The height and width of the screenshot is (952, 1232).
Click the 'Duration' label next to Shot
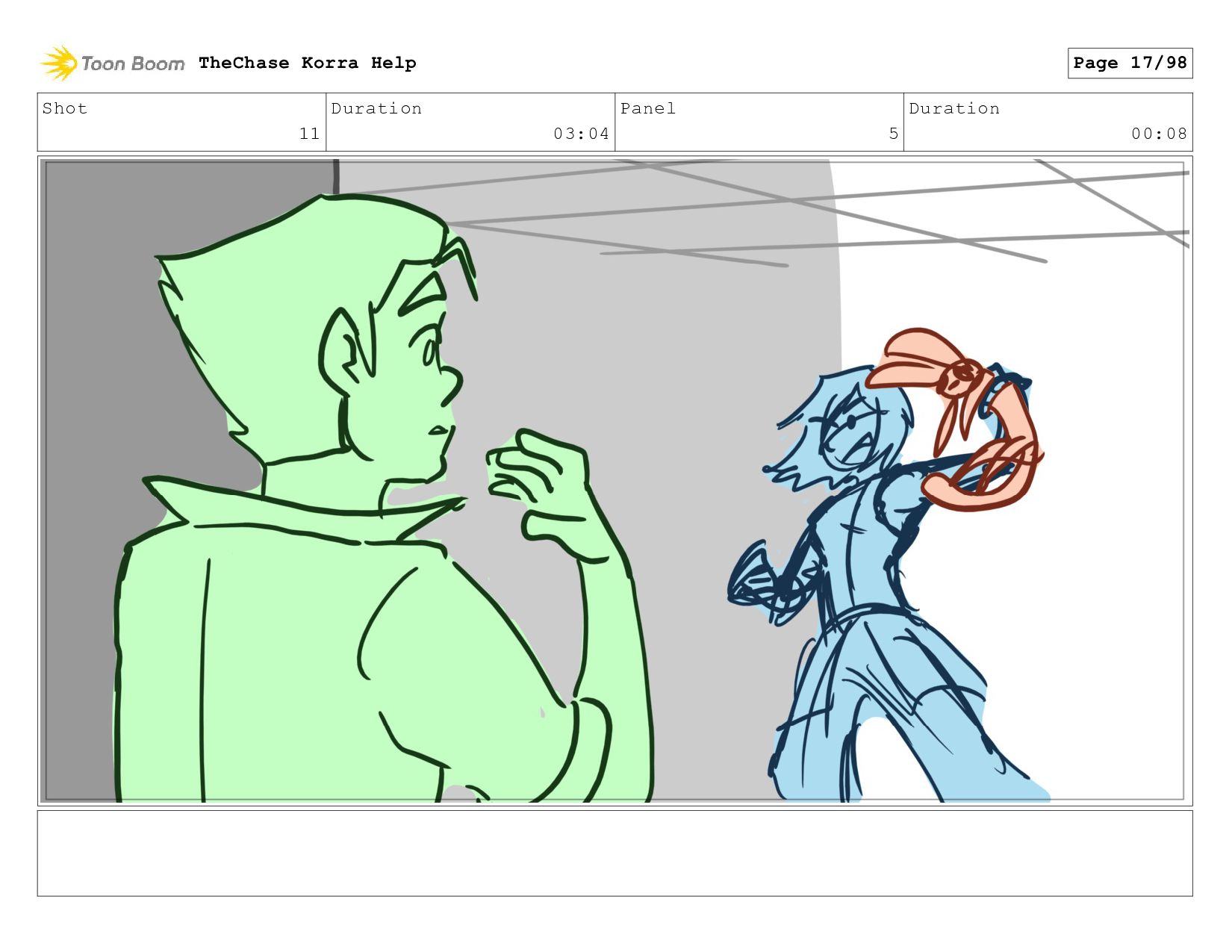(x=376, y=108)
